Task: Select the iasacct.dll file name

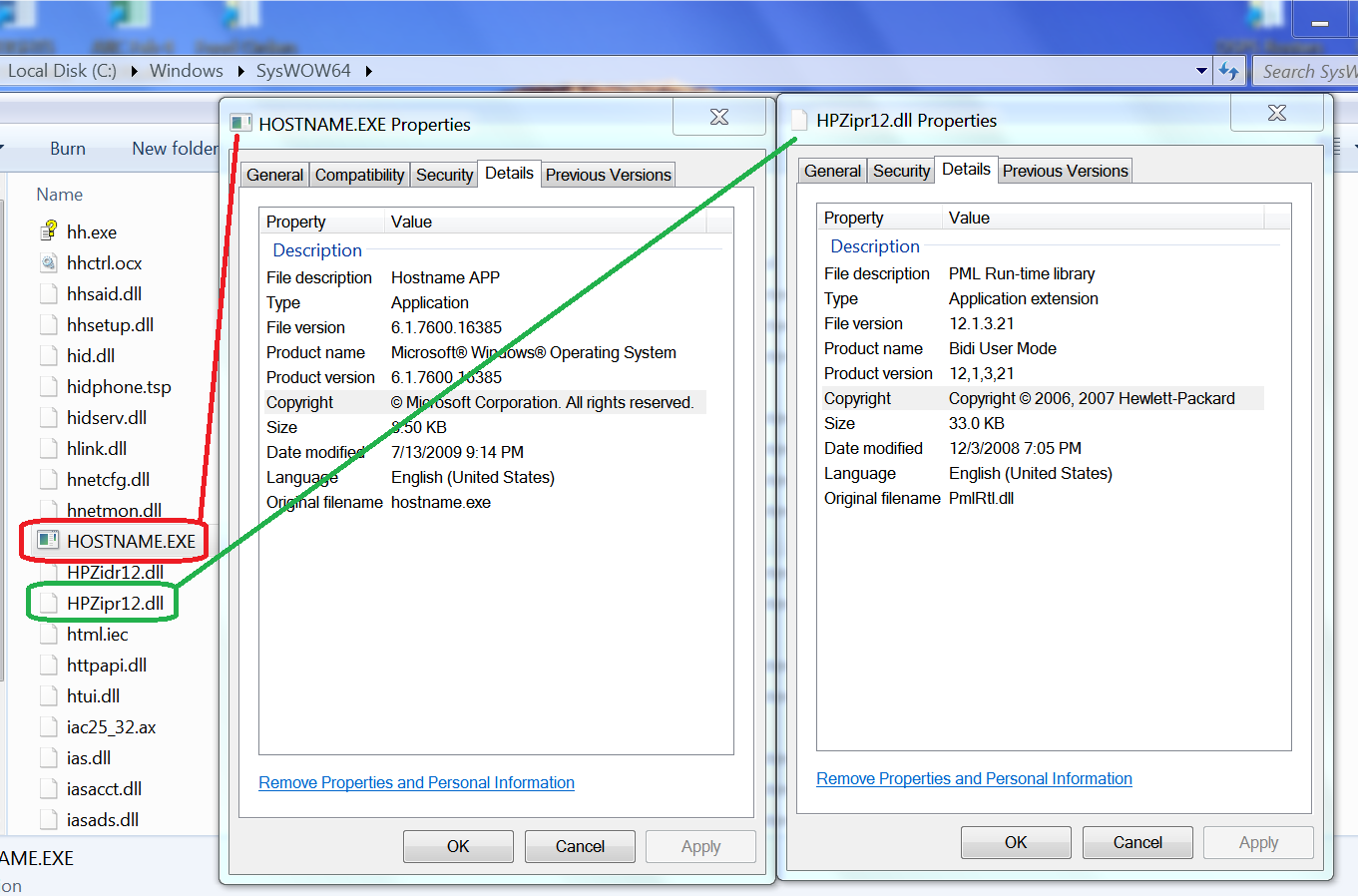Action: point(105,788)
